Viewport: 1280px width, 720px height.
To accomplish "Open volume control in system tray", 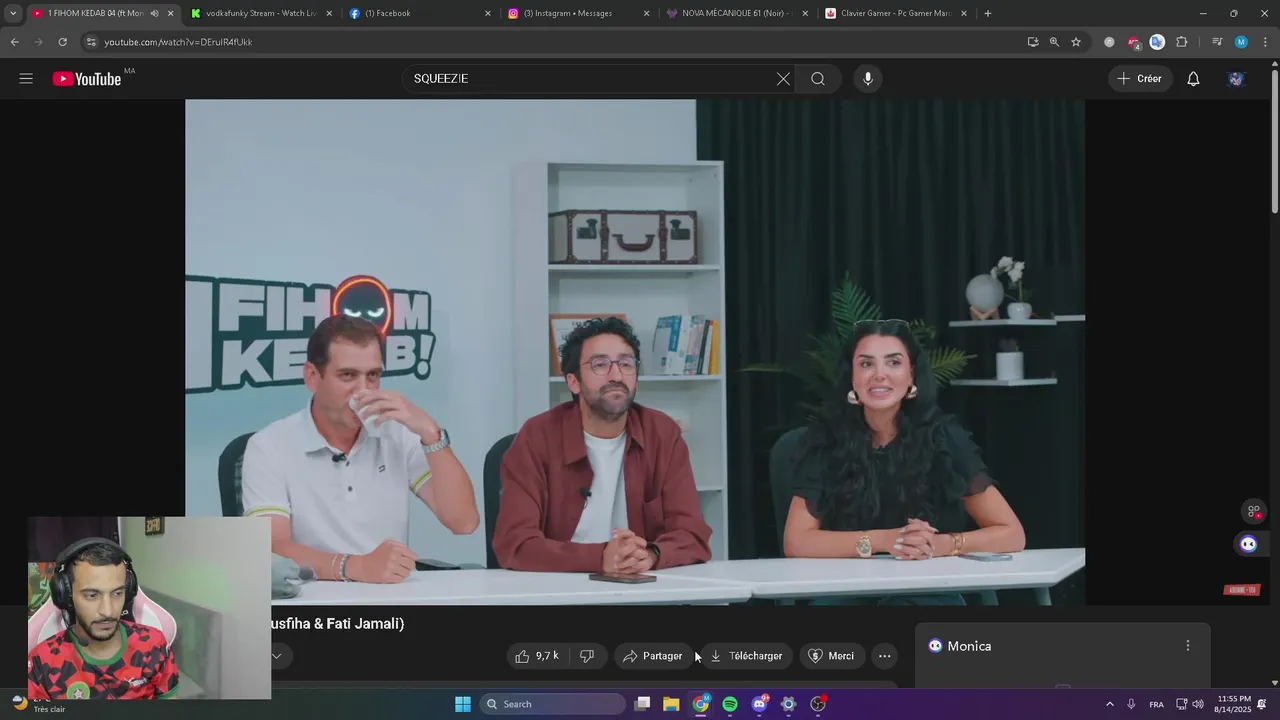I will coord(1198,704).
